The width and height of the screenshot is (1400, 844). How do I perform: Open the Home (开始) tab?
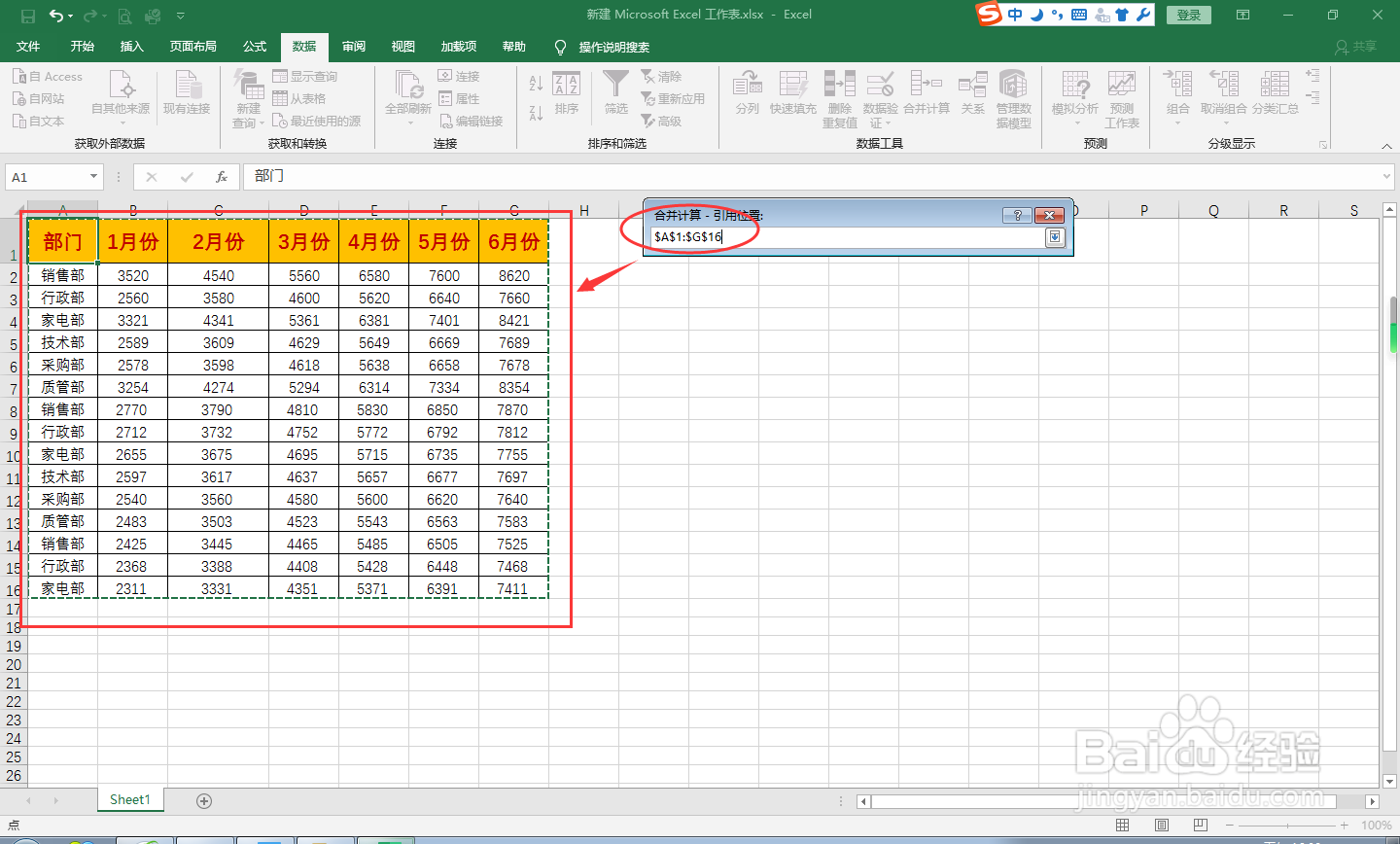tap(83, 47)
